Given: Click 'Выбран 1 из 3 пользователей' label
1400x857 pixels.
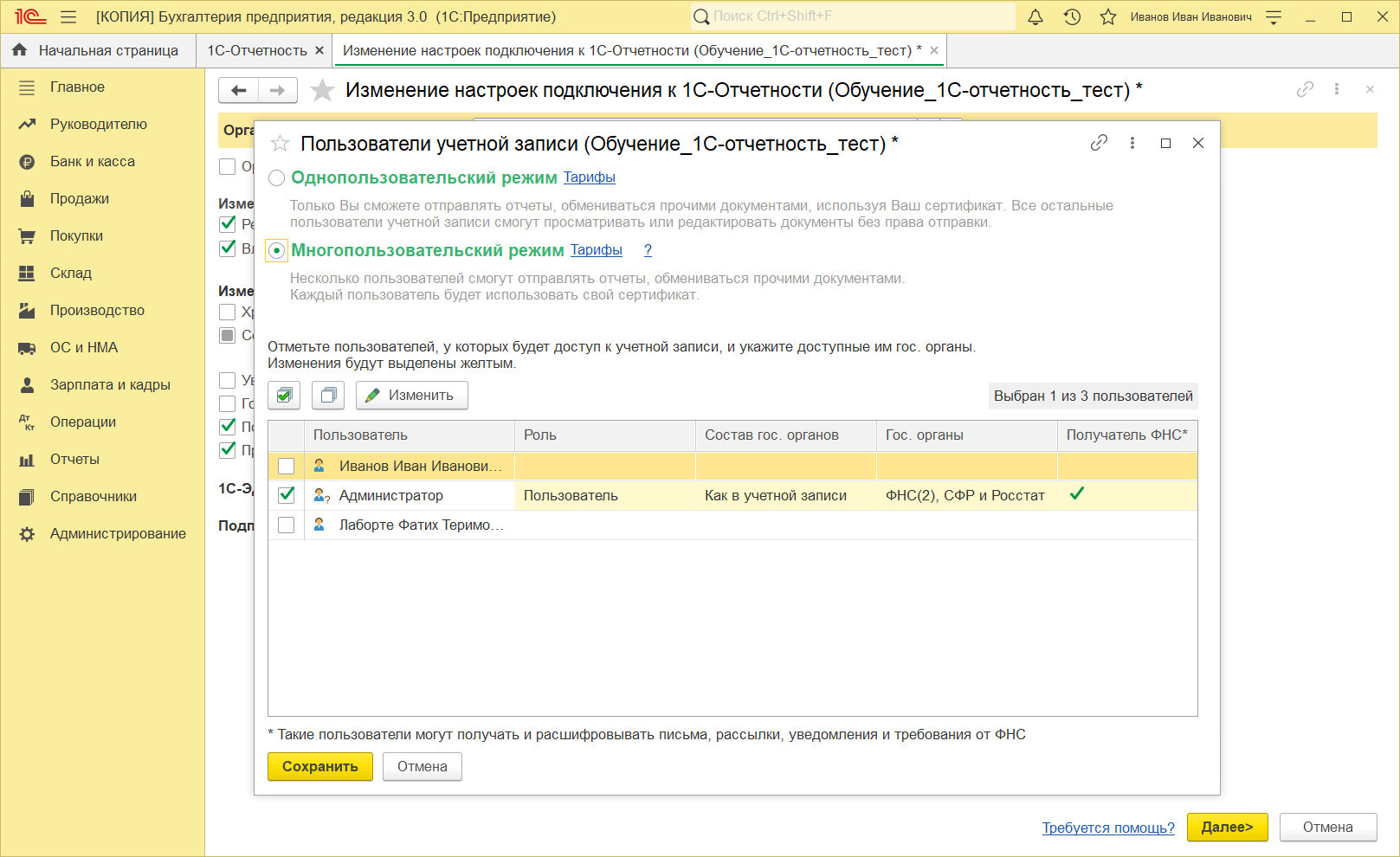Looking at the screenshot, I should [x=1094, y=396].
